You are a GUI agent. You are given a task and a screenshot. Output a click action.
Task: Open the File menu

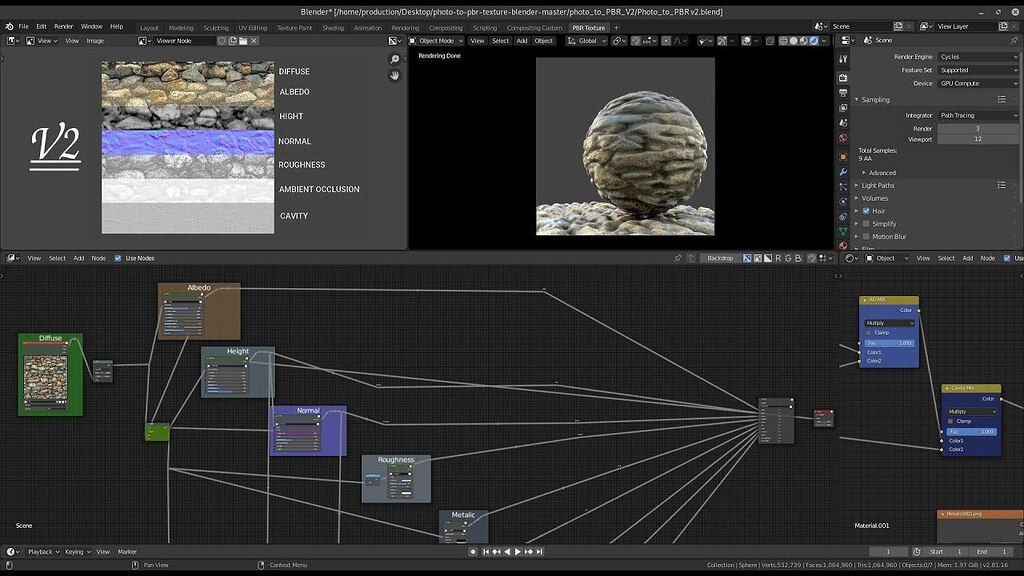[24, 27]
